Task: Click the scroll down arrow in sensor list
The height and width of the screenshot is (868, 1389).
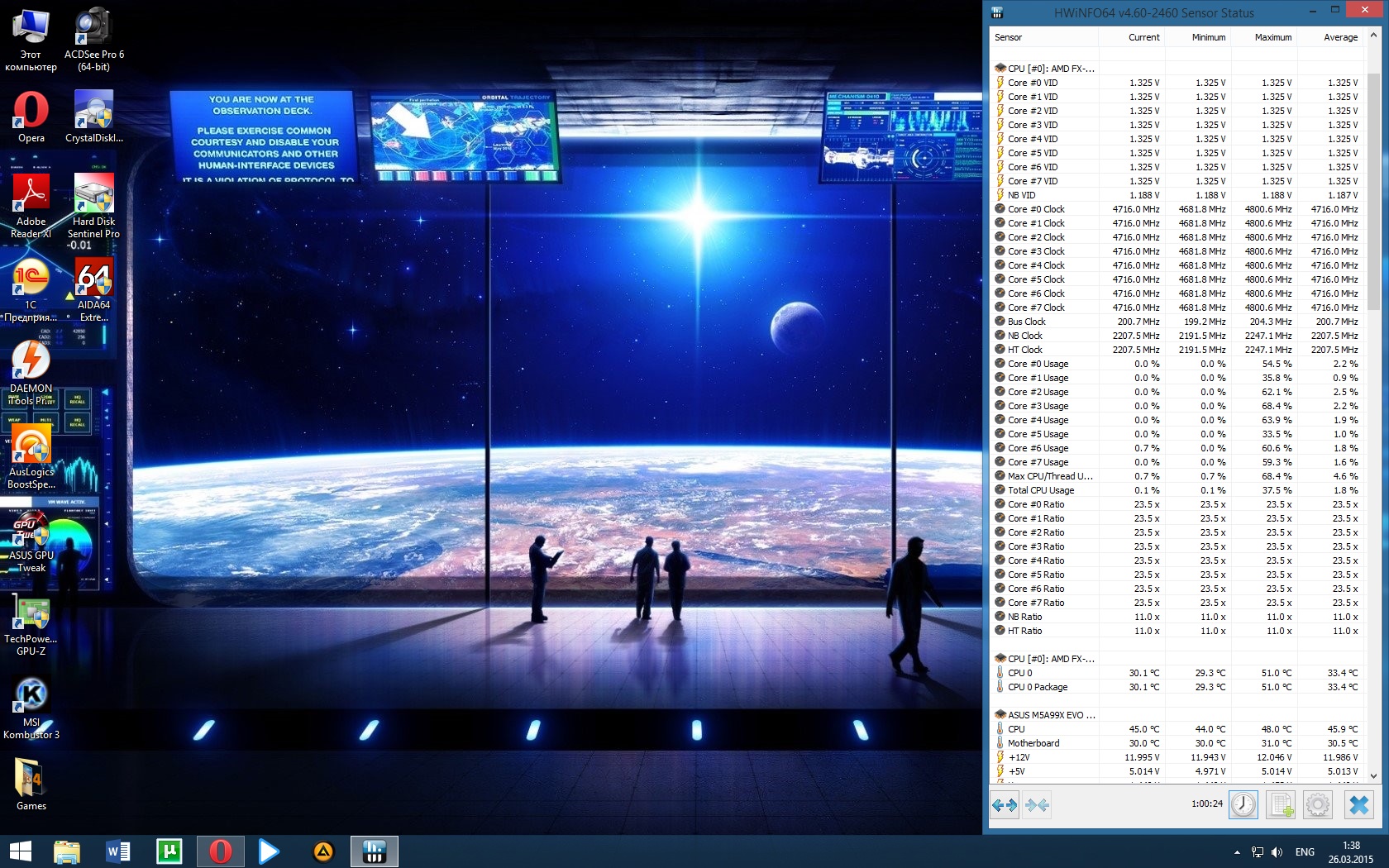Action: [1374, 775]
